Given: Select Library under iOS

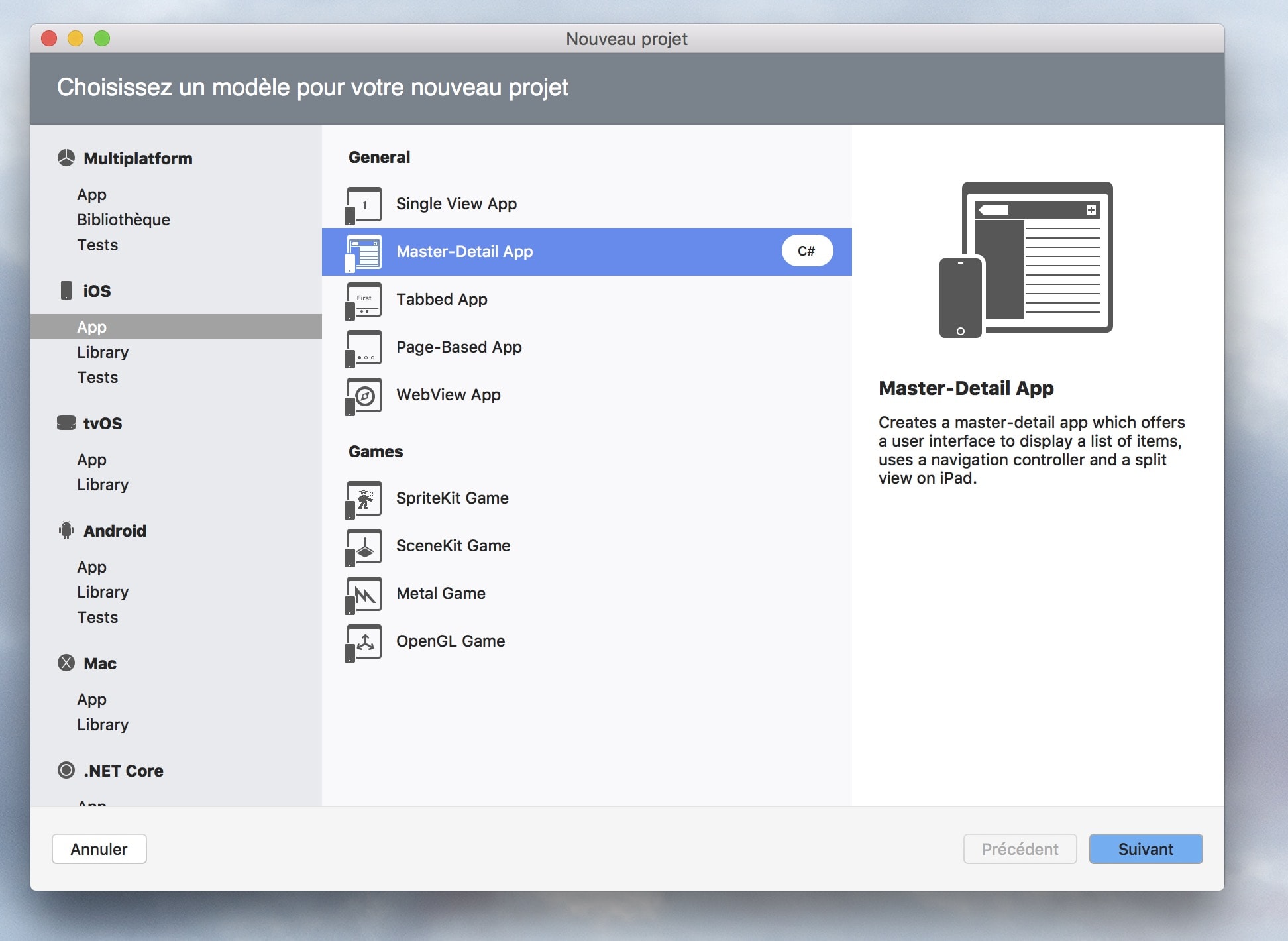Looking at the screenshot, I should pyautogui.click(x=103, y=352).
